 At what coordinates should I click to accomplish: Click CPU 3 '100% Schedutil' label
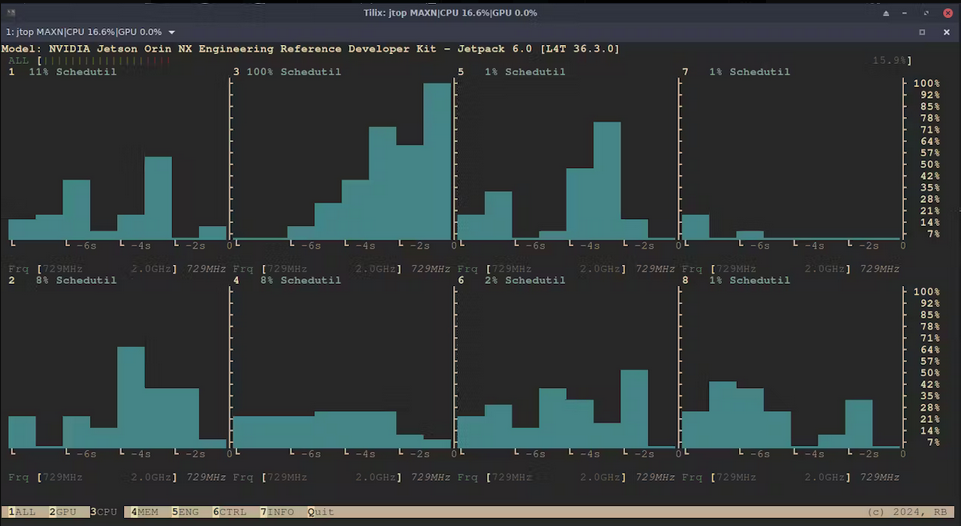point(294,72)
